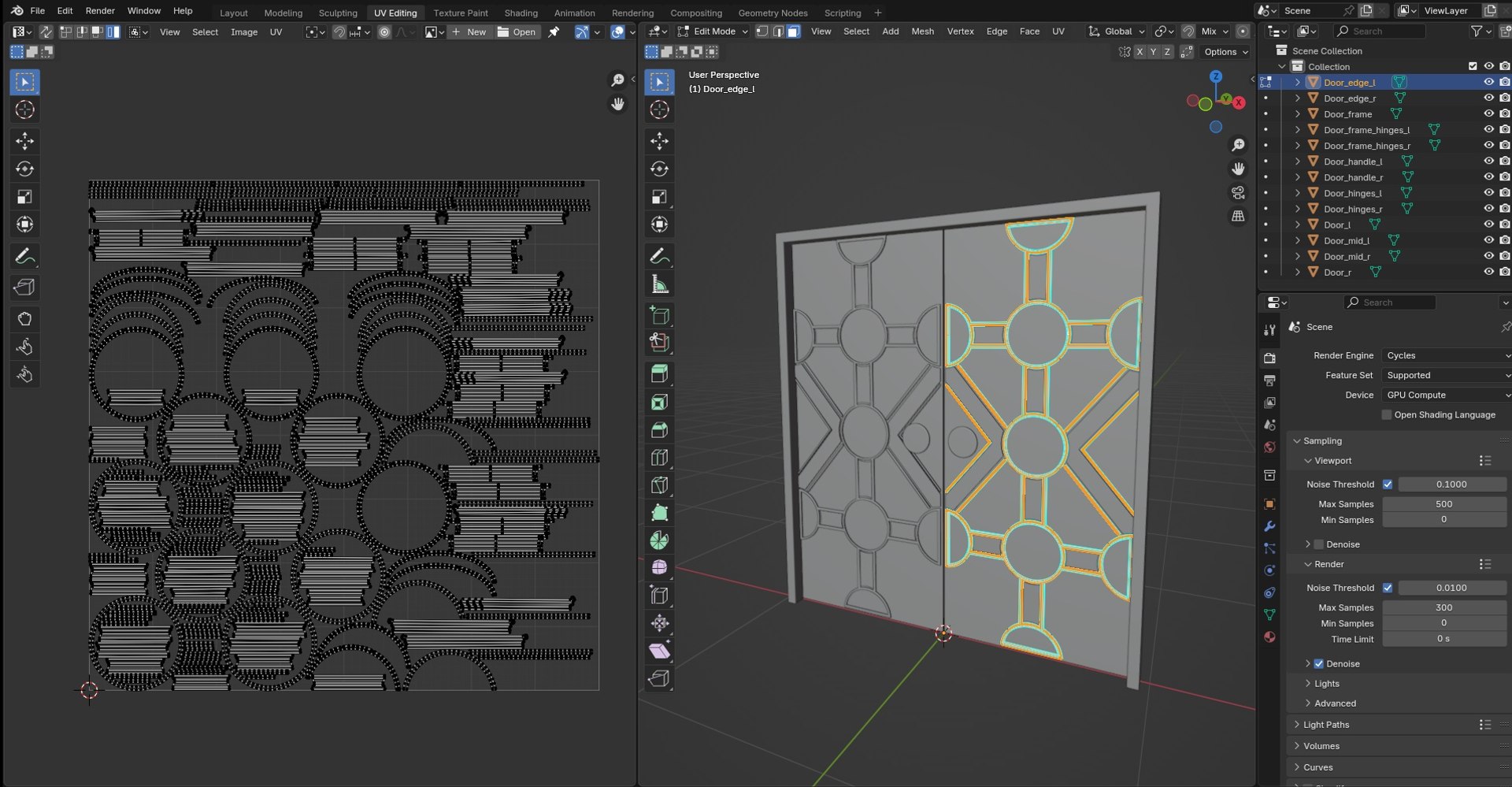
Task: Select the Extrude Region tool
Action: [660, 374]
